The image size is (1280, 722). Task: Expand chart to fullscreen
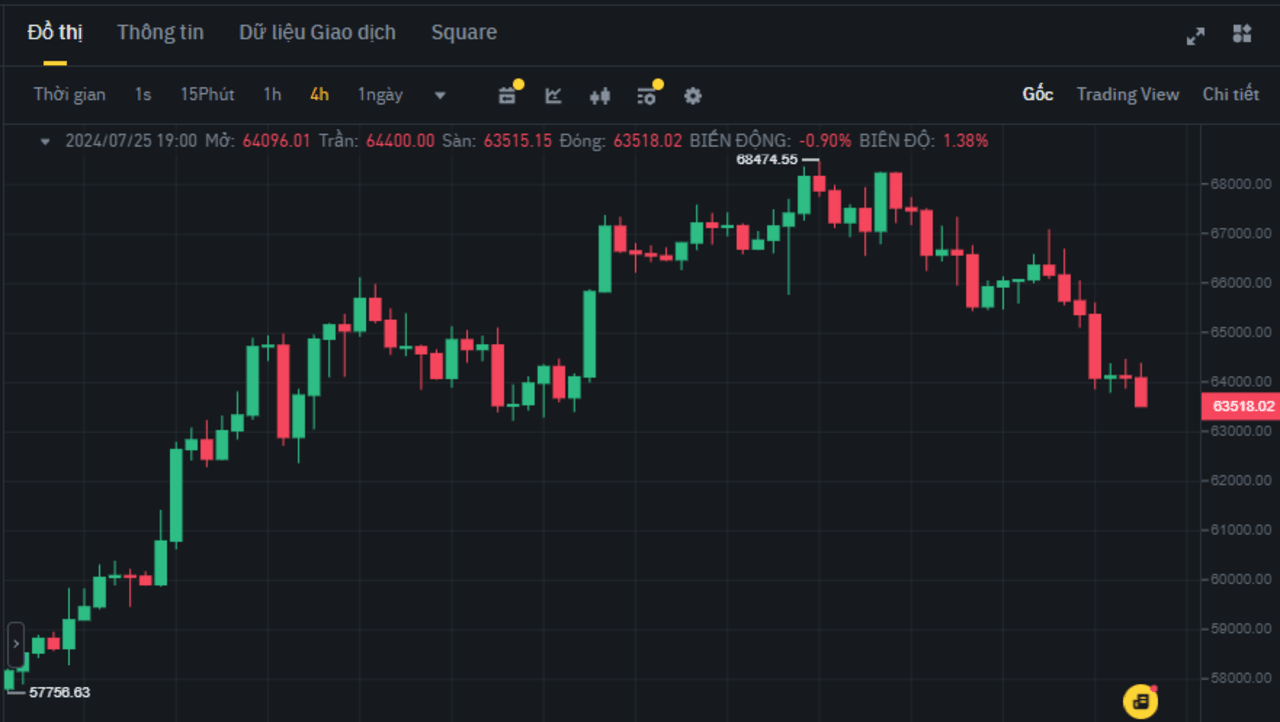pos(1196,35)
